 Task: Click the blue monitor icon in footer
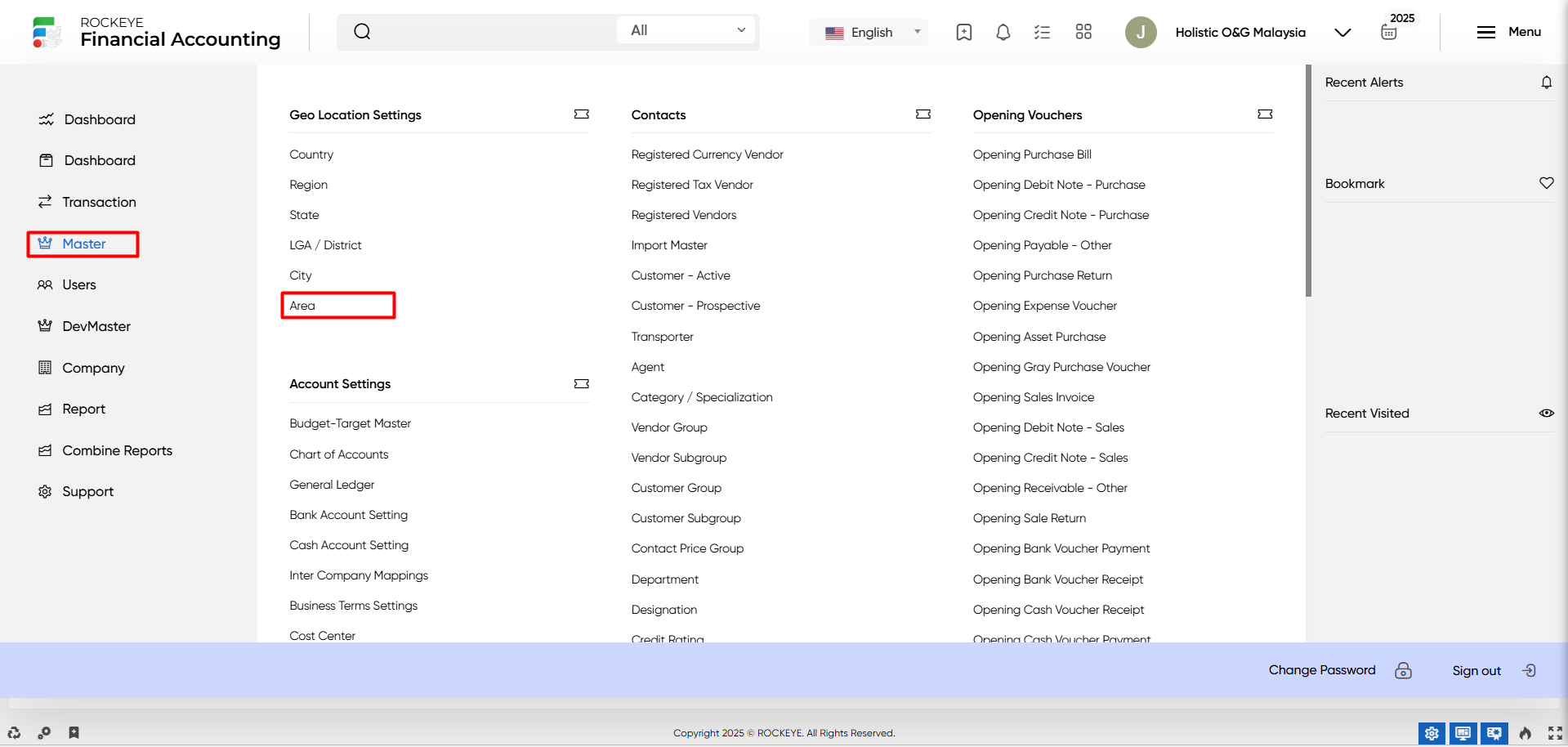(x=1463, y=733)
